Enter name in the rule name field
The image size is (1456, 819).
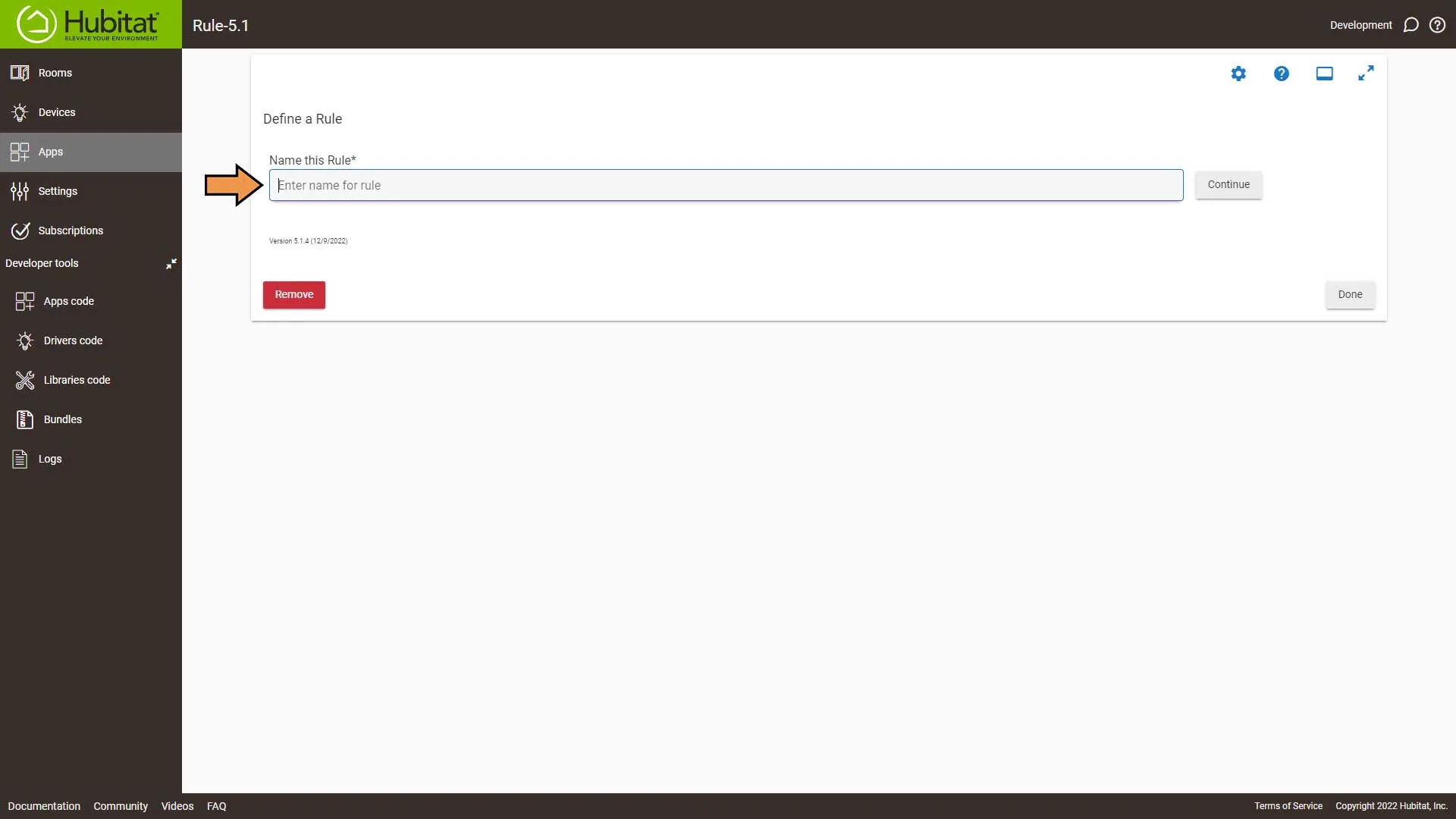pos(726,184)
